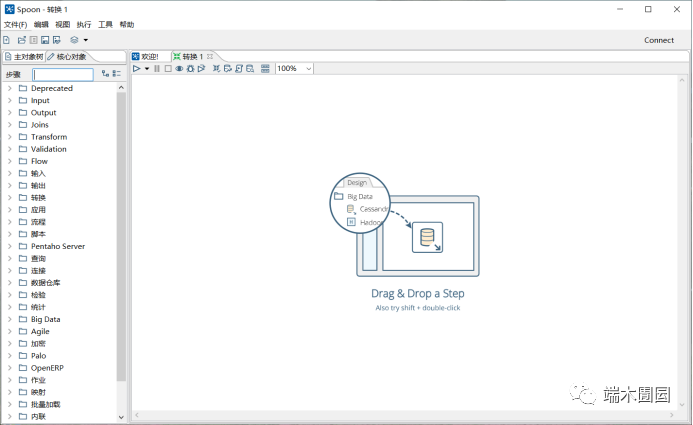The height and width of the screenshot is (425, 693).
Task: Click the Preview transformation eye icon
Action: [179, 69]
